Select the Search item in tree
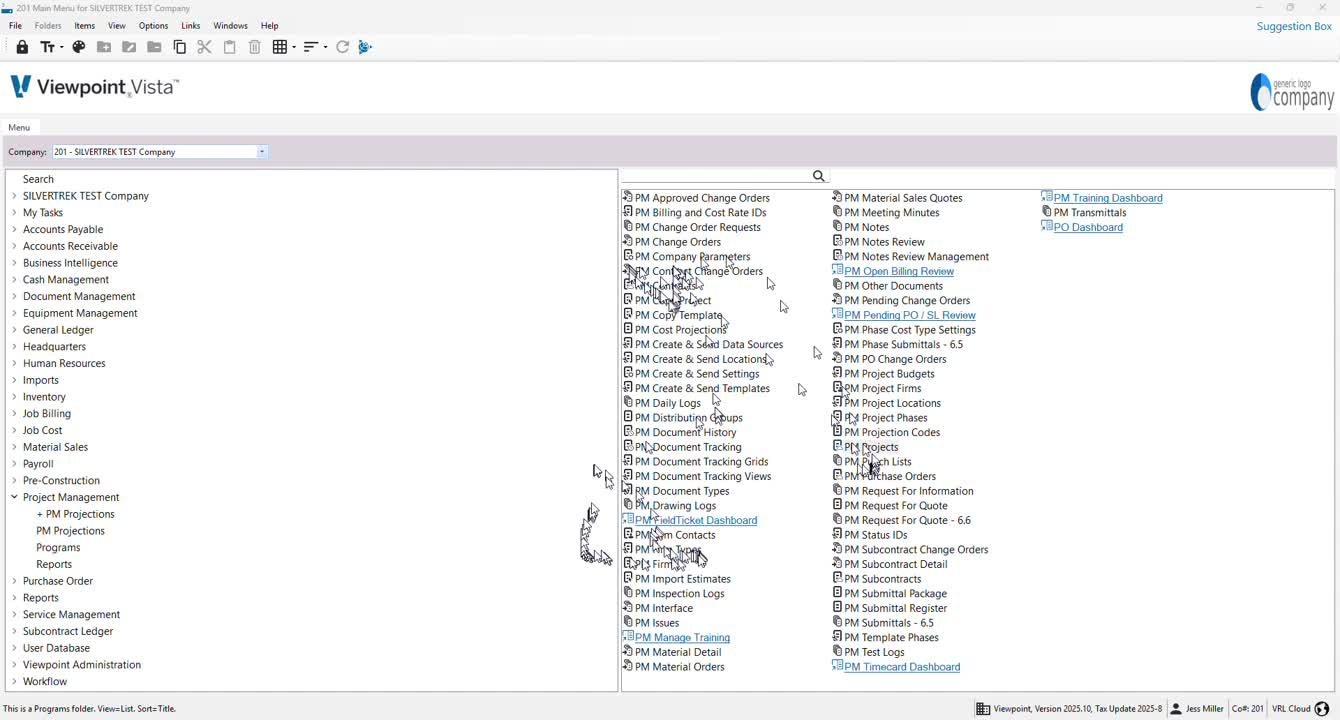 [x=38, y=179]
